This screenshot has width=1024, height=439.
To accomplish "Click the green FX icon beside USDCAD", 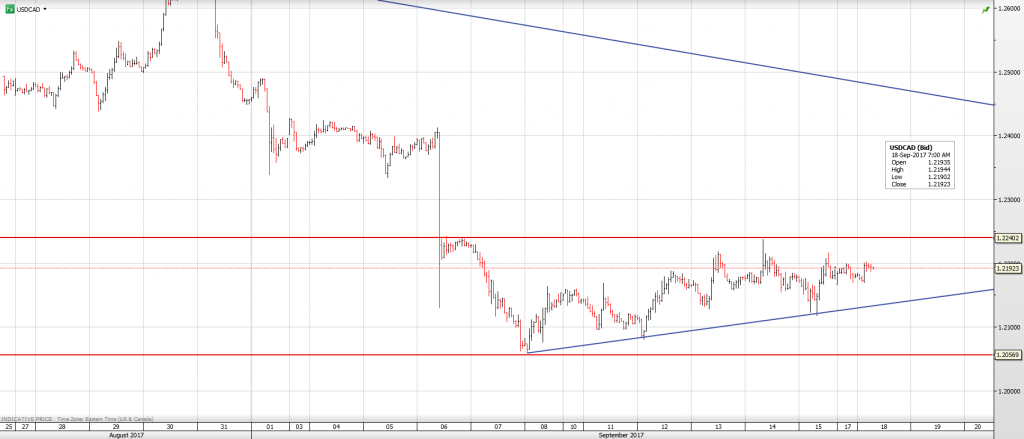I will tap(9, 8).
